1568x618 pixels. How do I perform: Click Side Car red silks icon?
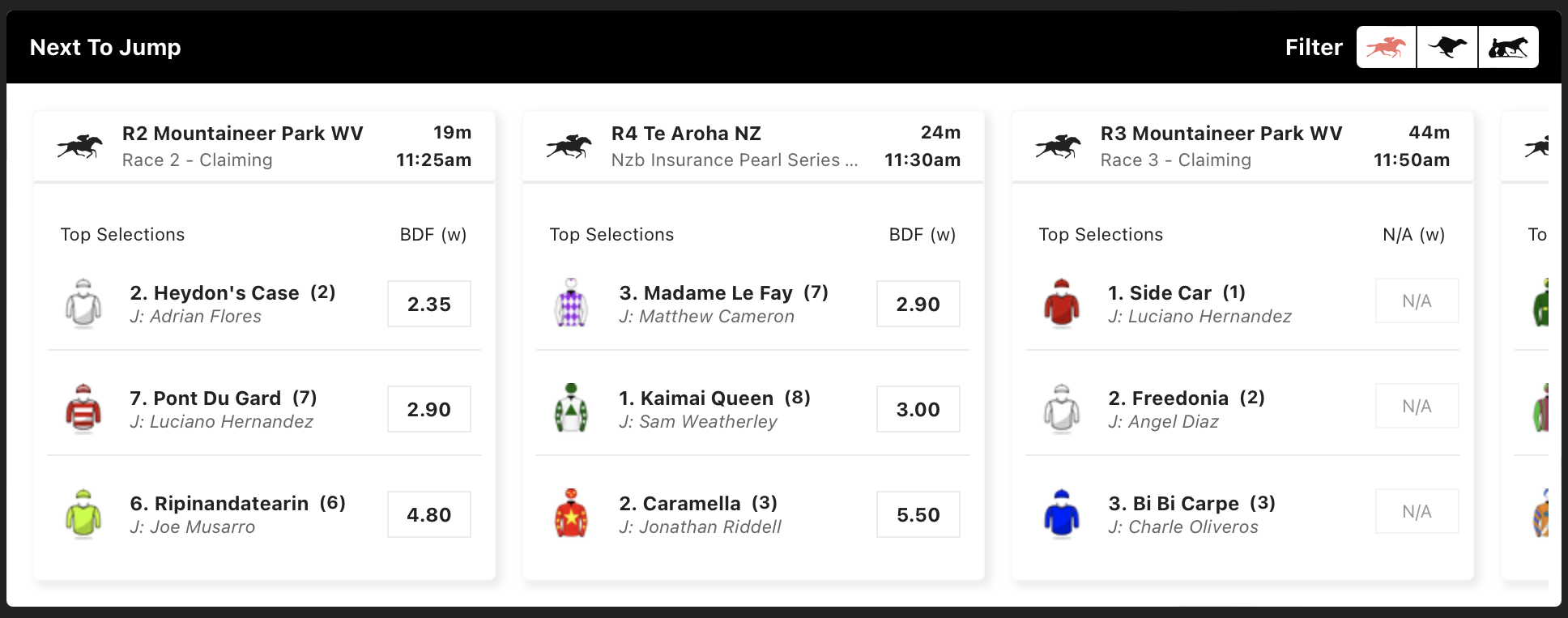click(x=1062, y=304)
